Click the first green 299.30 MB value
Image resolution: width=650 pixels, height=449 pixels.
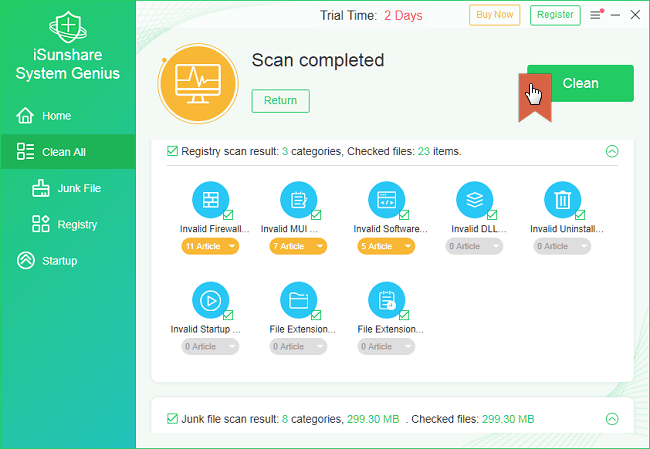click(x=373, y=419)
